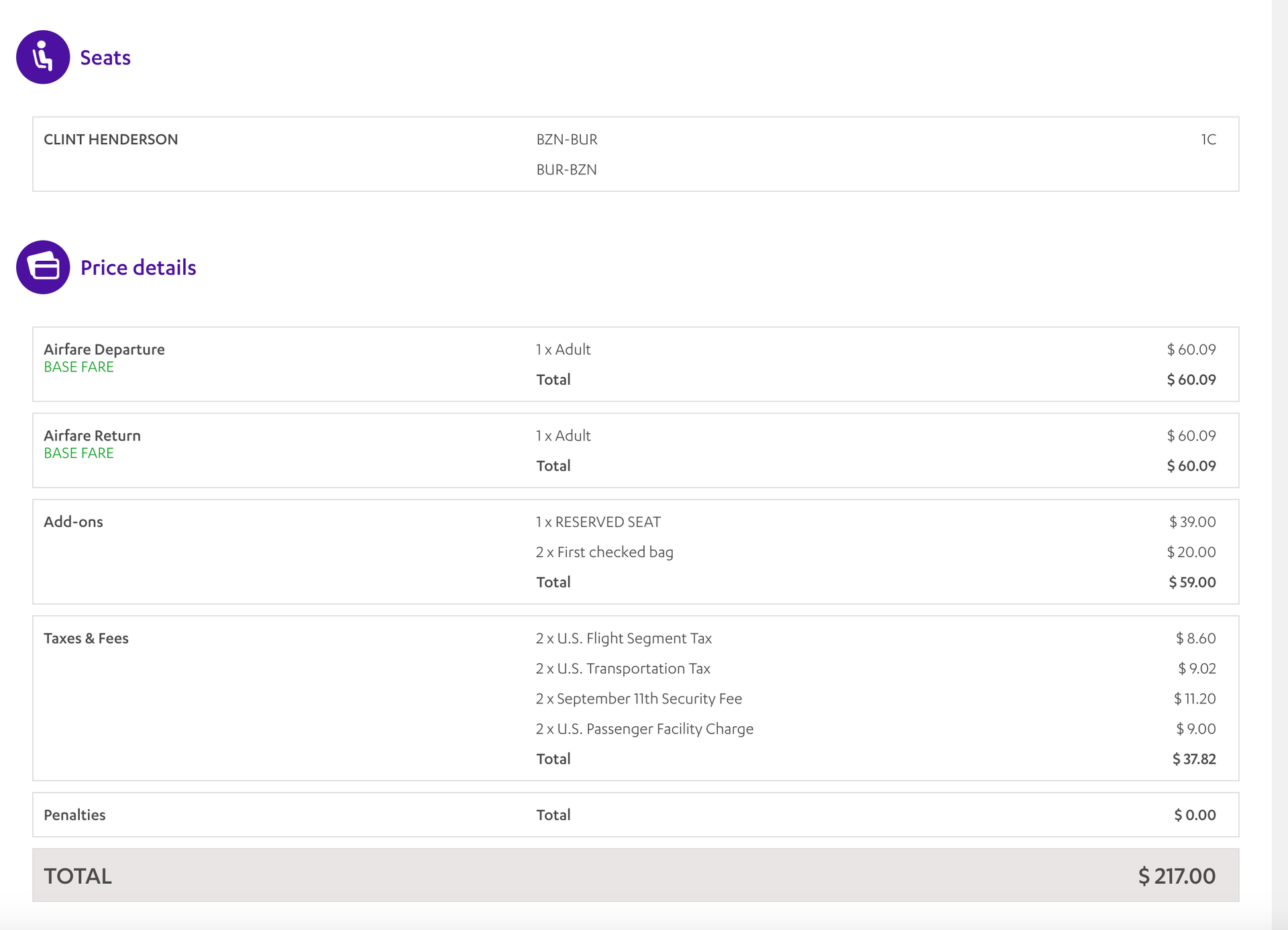This screenshot has width=1288, height=930.
Task: Click the BZN-BUR route segment
Action: point(567,139)
